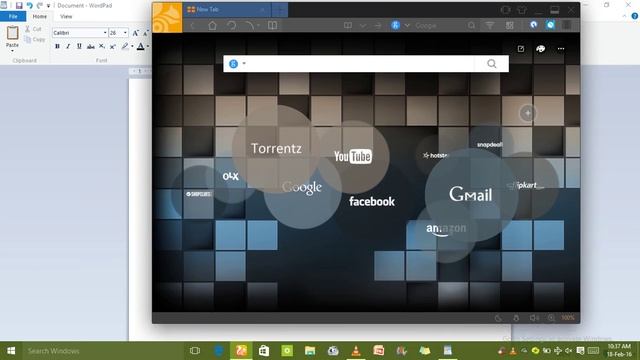Open the Calibri font family dropdown

coord(105,33)
